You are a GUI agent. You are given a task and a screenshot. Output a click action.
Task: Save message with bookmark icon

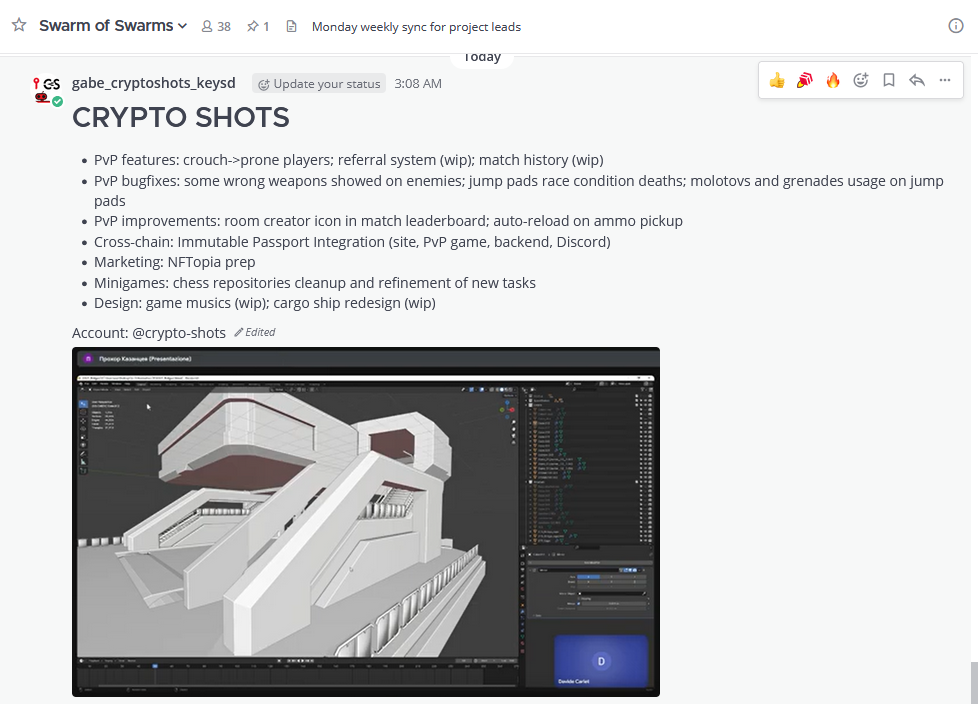[889, 80]
